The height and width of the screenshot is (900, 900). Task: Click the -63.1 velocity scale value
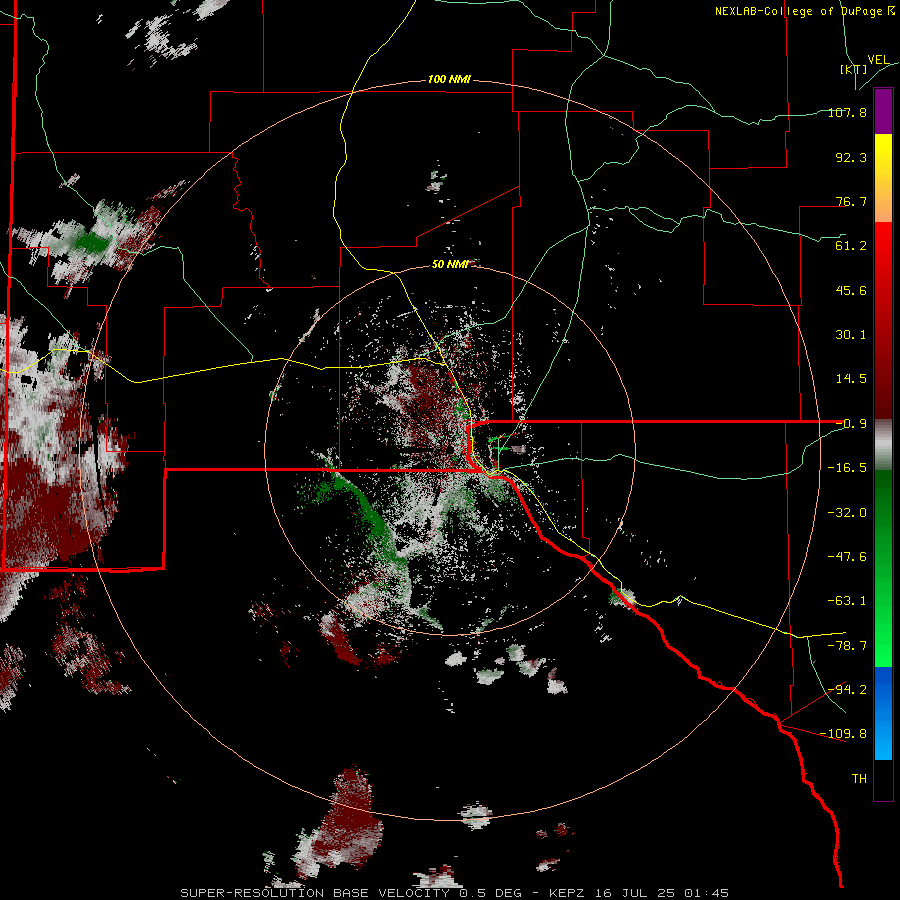coord(847,600)
